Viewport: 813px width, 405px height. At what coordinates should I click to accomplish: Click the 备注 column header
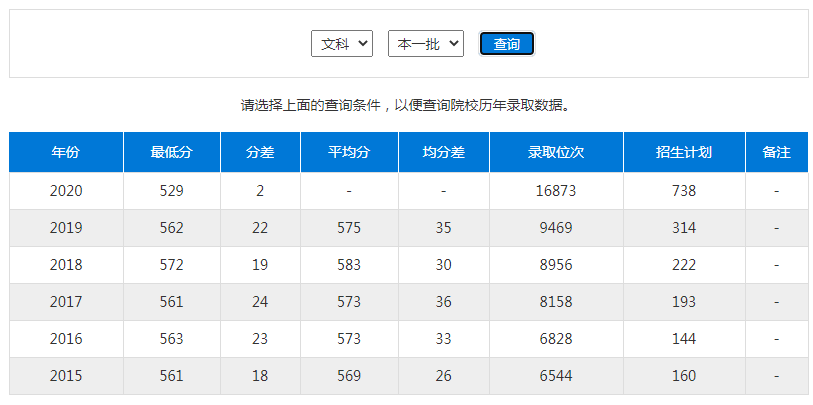(776, 152)
